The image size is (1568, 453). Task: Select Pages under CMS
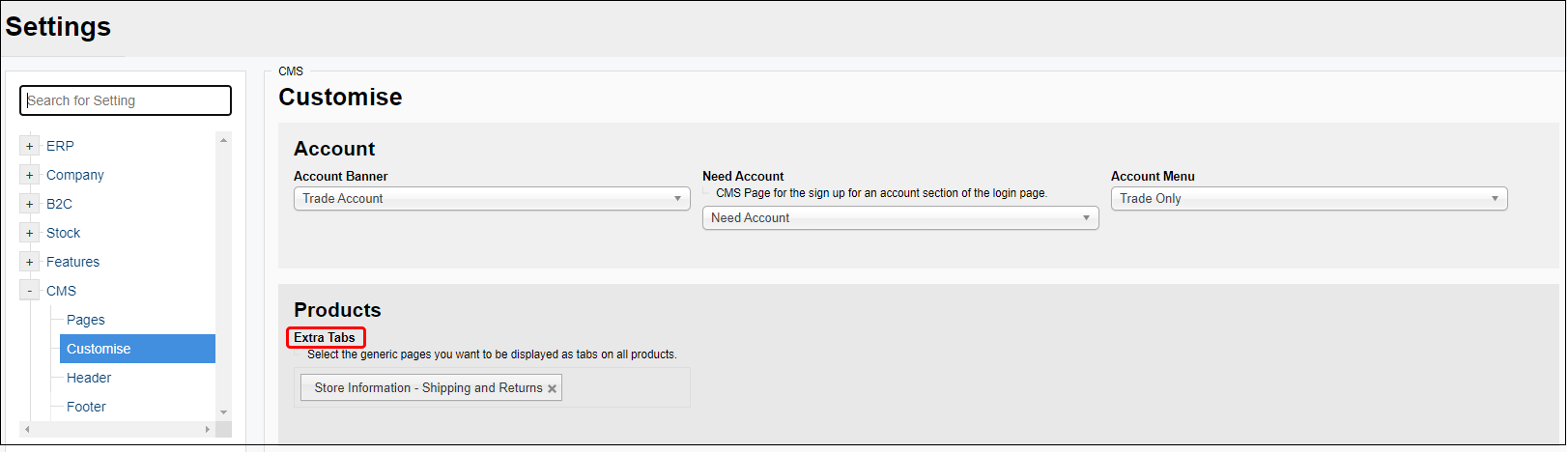pyautogui.click(x=85, y=320)
